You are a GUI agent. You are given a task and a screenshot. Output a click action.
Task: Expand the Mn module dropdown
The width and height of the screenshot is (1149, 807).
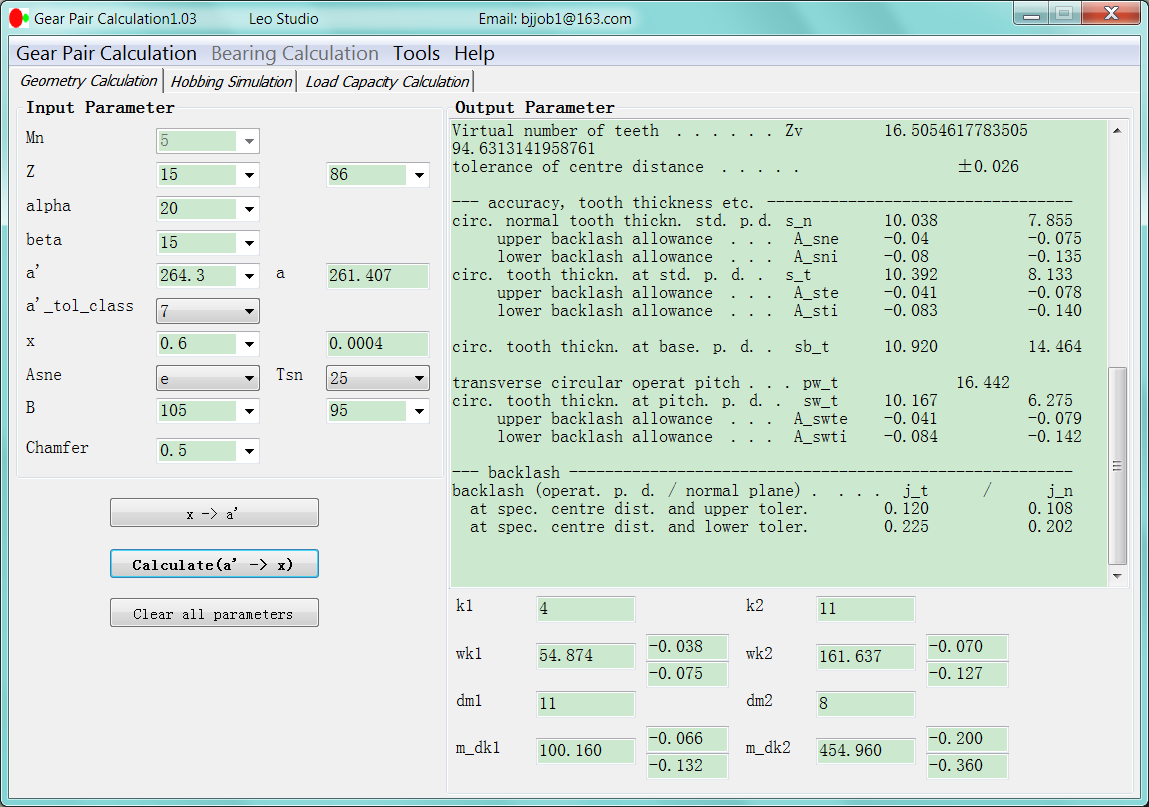pos(249,141)
